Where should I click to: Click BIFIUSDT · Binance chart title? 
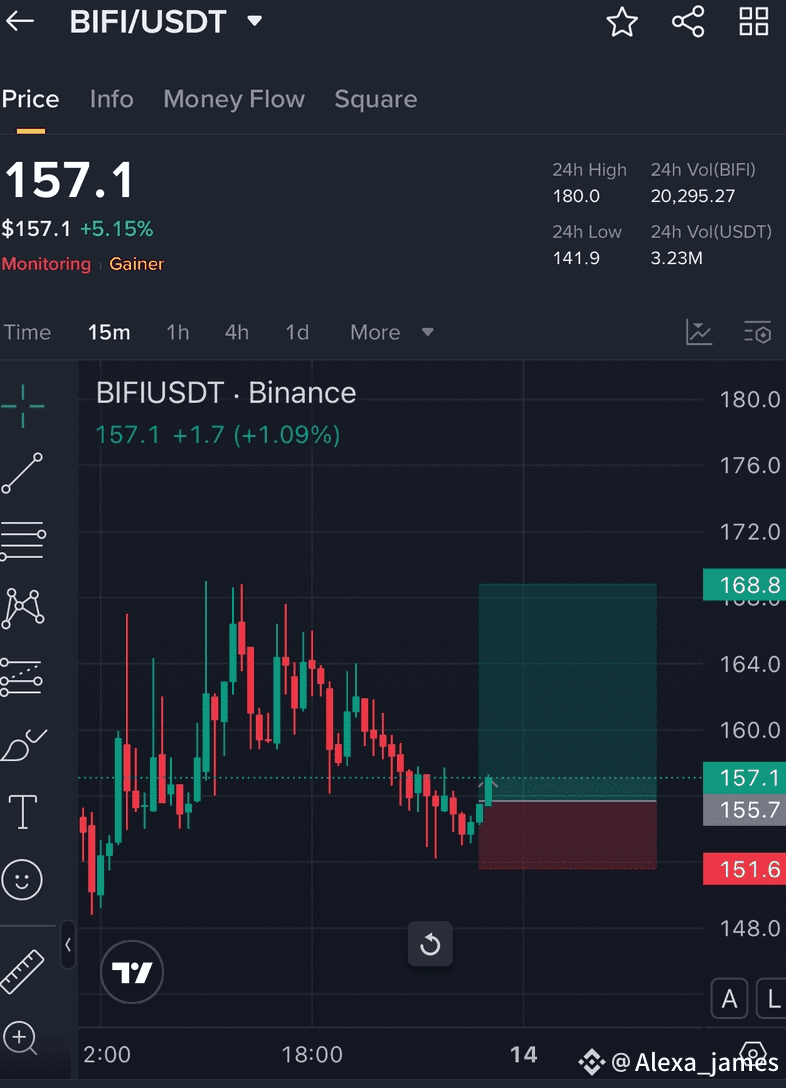pos(226,393)
